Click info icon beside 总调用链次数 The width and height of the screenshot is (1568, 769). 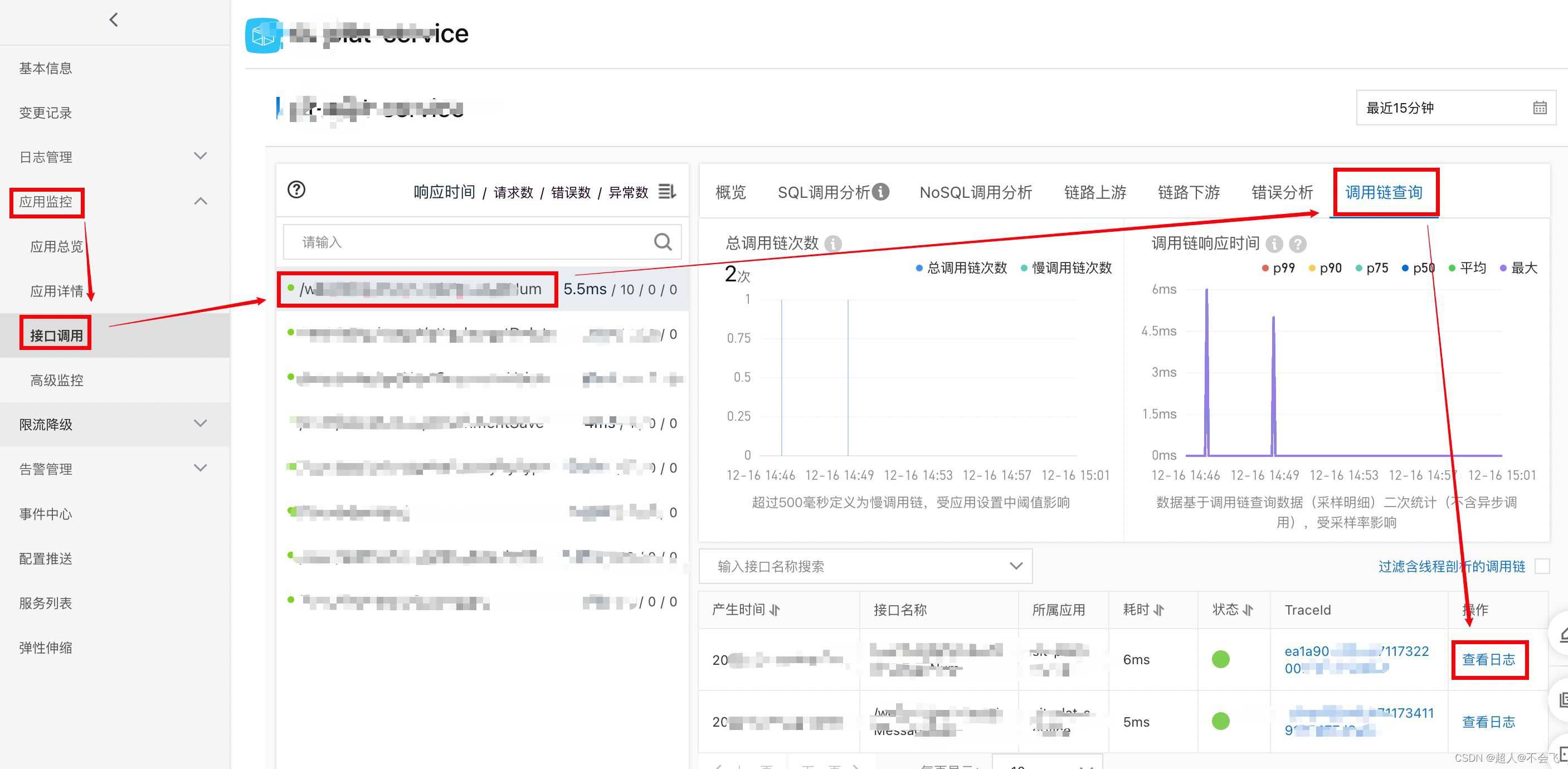[832, 244]
